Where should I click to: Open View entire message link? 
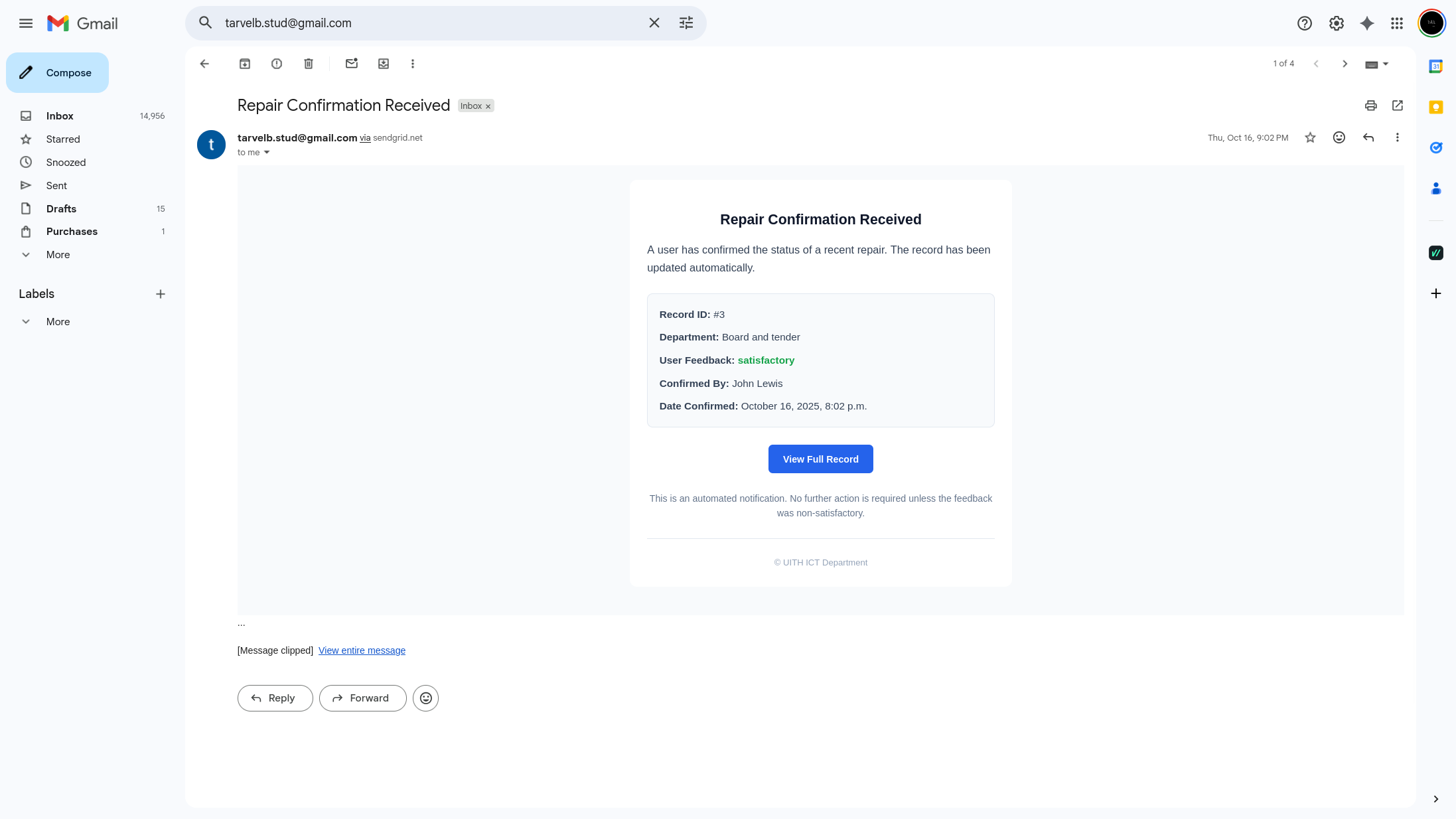tap(362, 650)
